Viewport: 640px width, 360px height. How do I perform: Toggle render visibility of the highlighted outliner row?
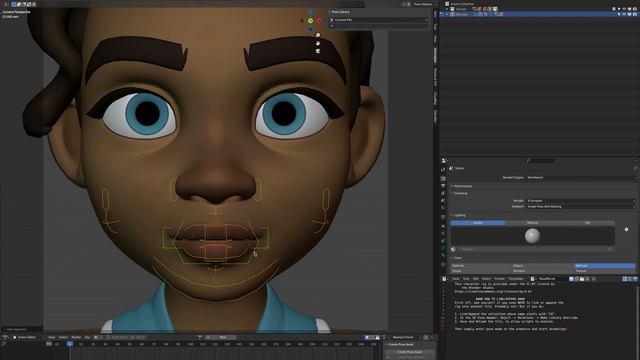[635, 14]
